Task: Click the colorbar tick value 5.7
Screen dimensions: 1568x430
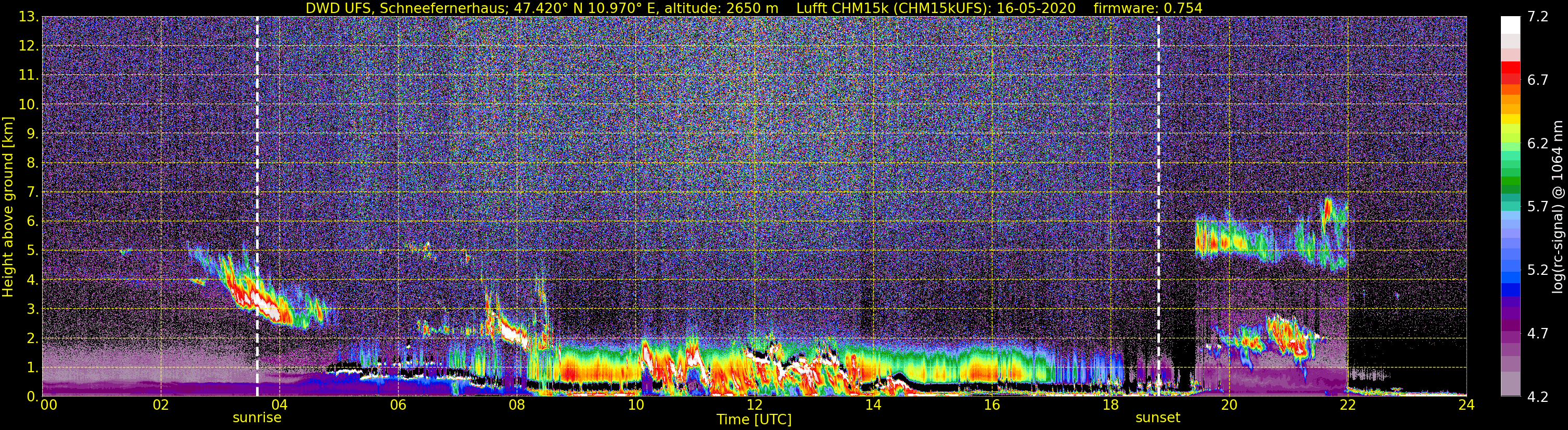Action: (x=1538, y=207)
